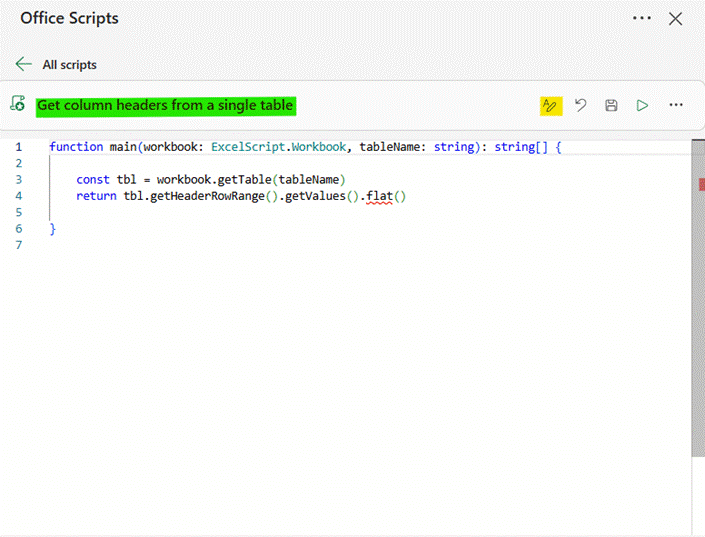Click ExcelScript.Workbook type on line 1
This screenshot has width=705, height=537.
[278, 147]
